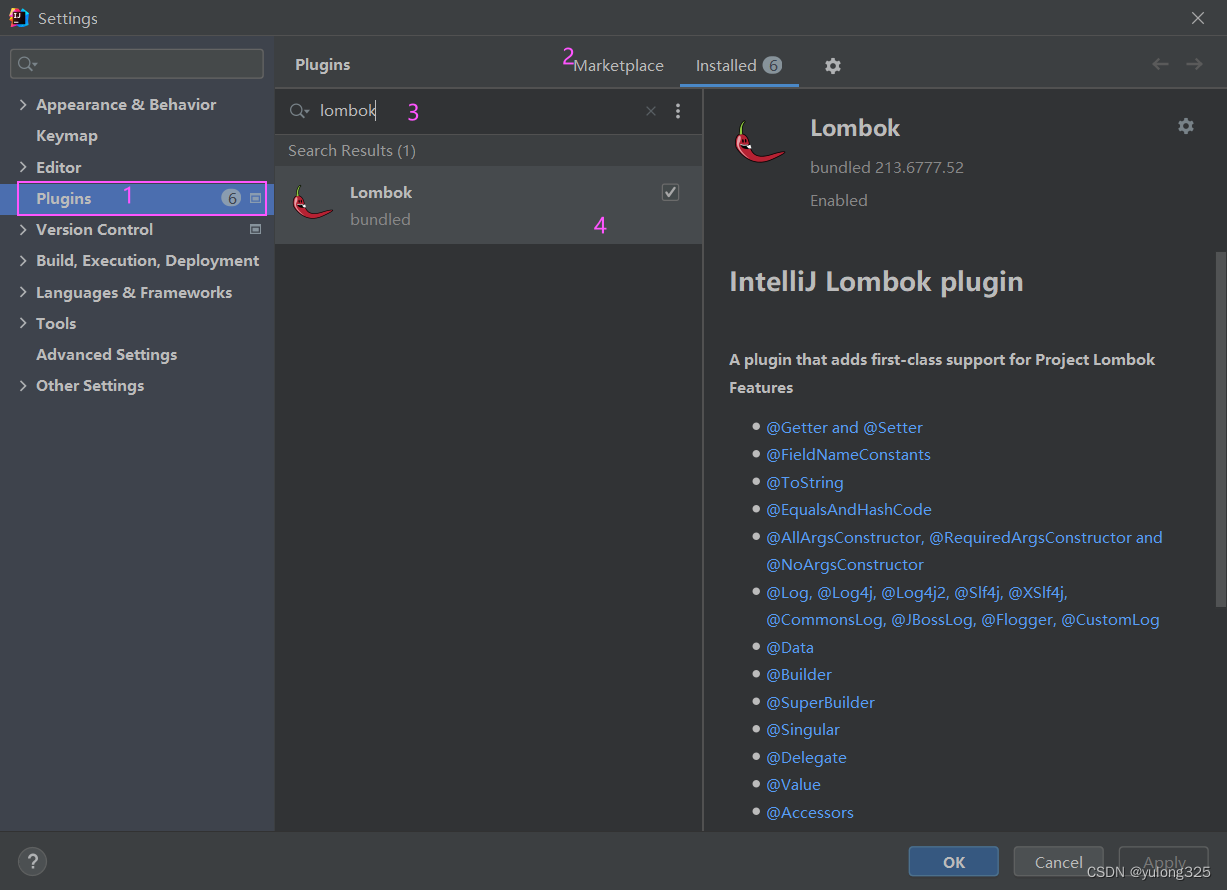
Task: Expand Appearance & Behavior settings
Action: tap(23, 104)
